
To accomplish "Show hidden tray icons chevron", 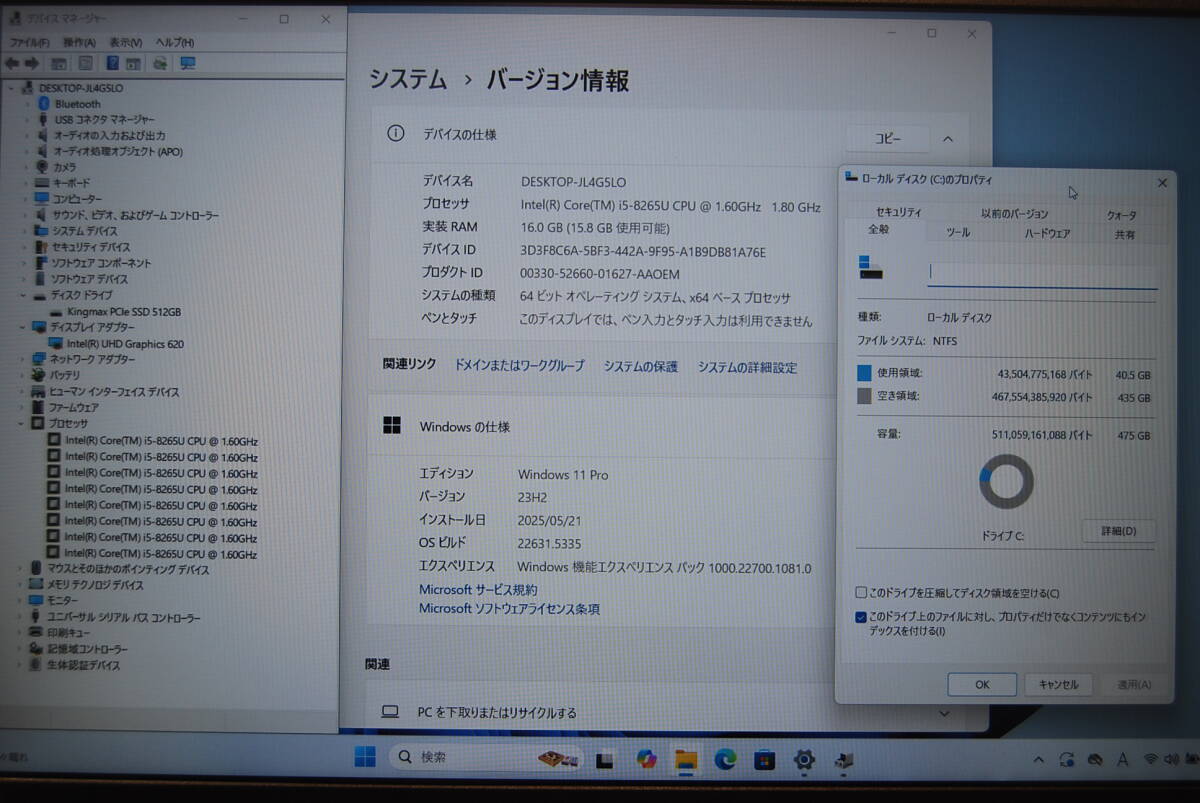I will click(1041, 761).
